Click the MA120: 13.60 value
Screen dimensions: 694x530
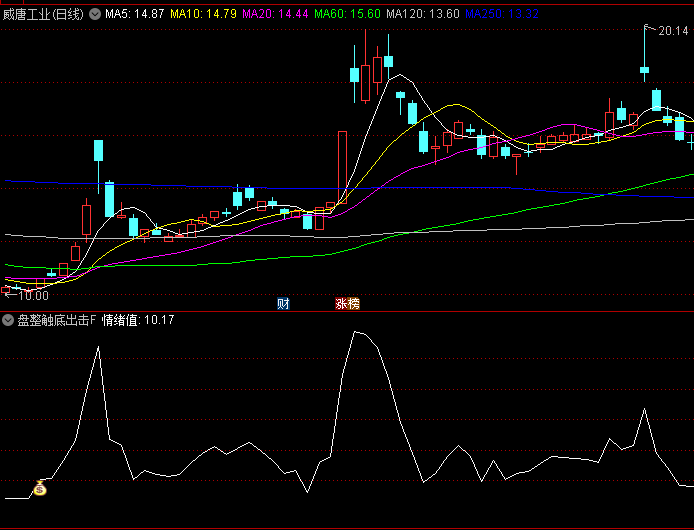423,14
